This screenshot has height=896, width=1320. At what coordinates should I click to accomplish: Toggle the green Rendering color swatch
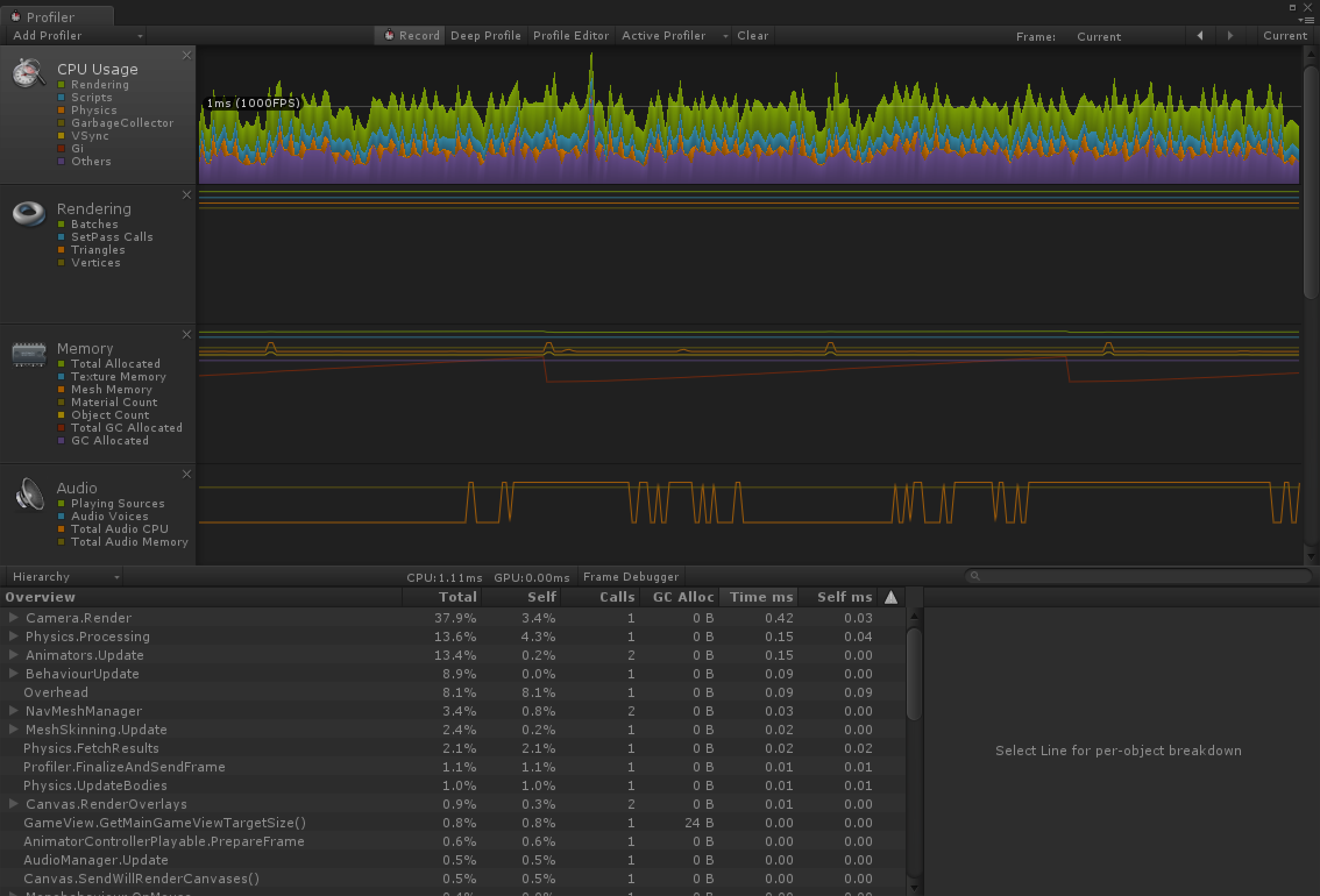(62, 85)
